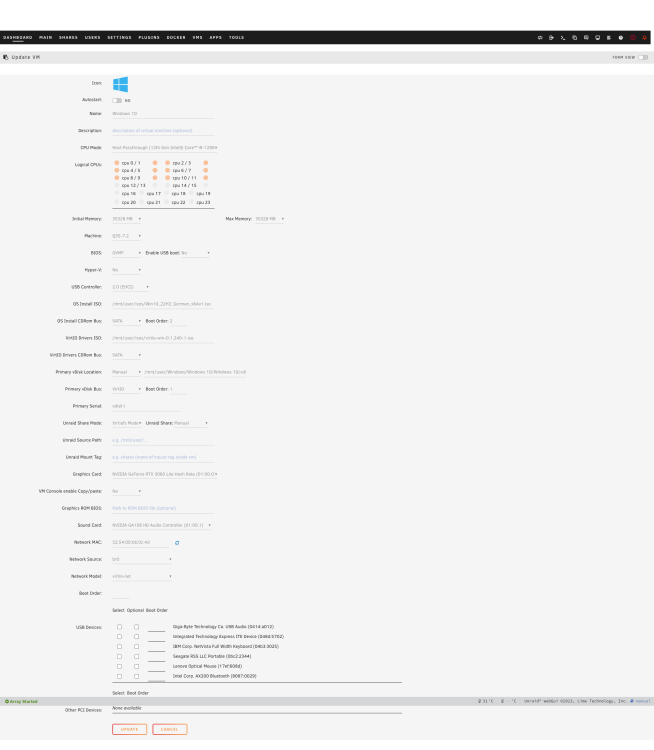Screen dimensions: 654x750
Task: Check Optional for Lenovo Optical Mouse
Action: [136, 666]
